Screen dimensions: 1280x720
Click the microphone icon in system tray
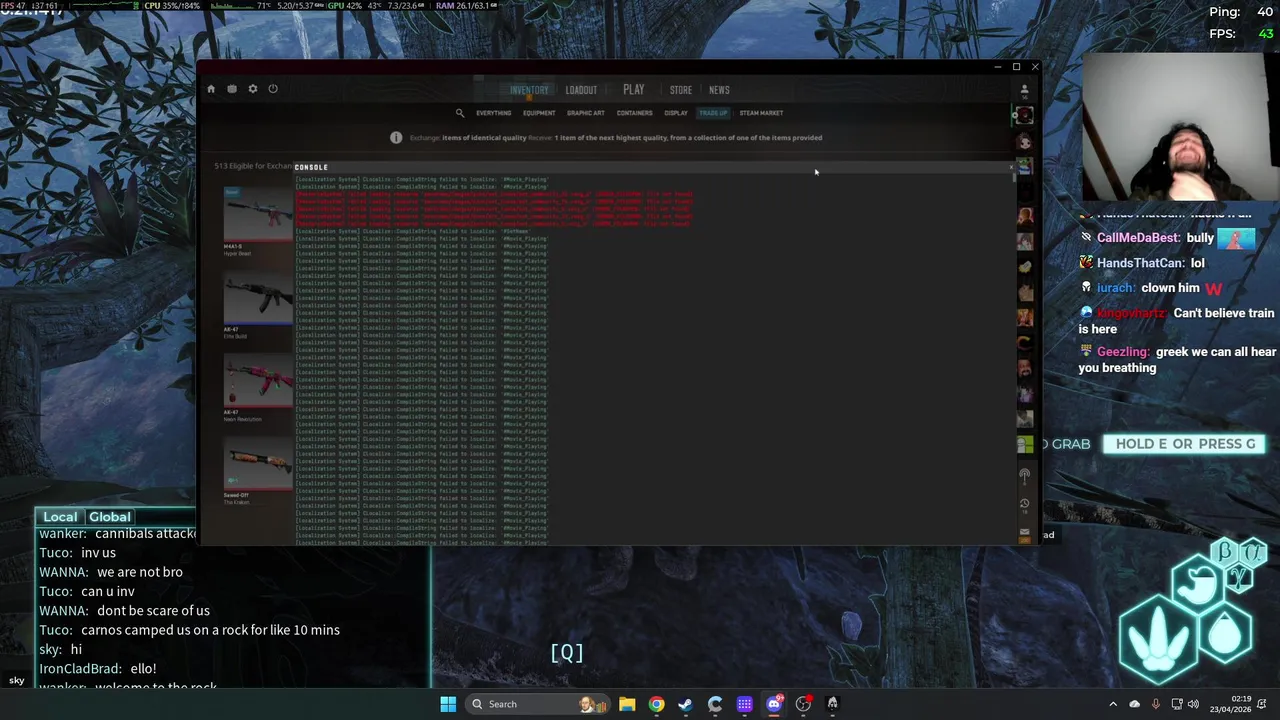[1156, 704]
